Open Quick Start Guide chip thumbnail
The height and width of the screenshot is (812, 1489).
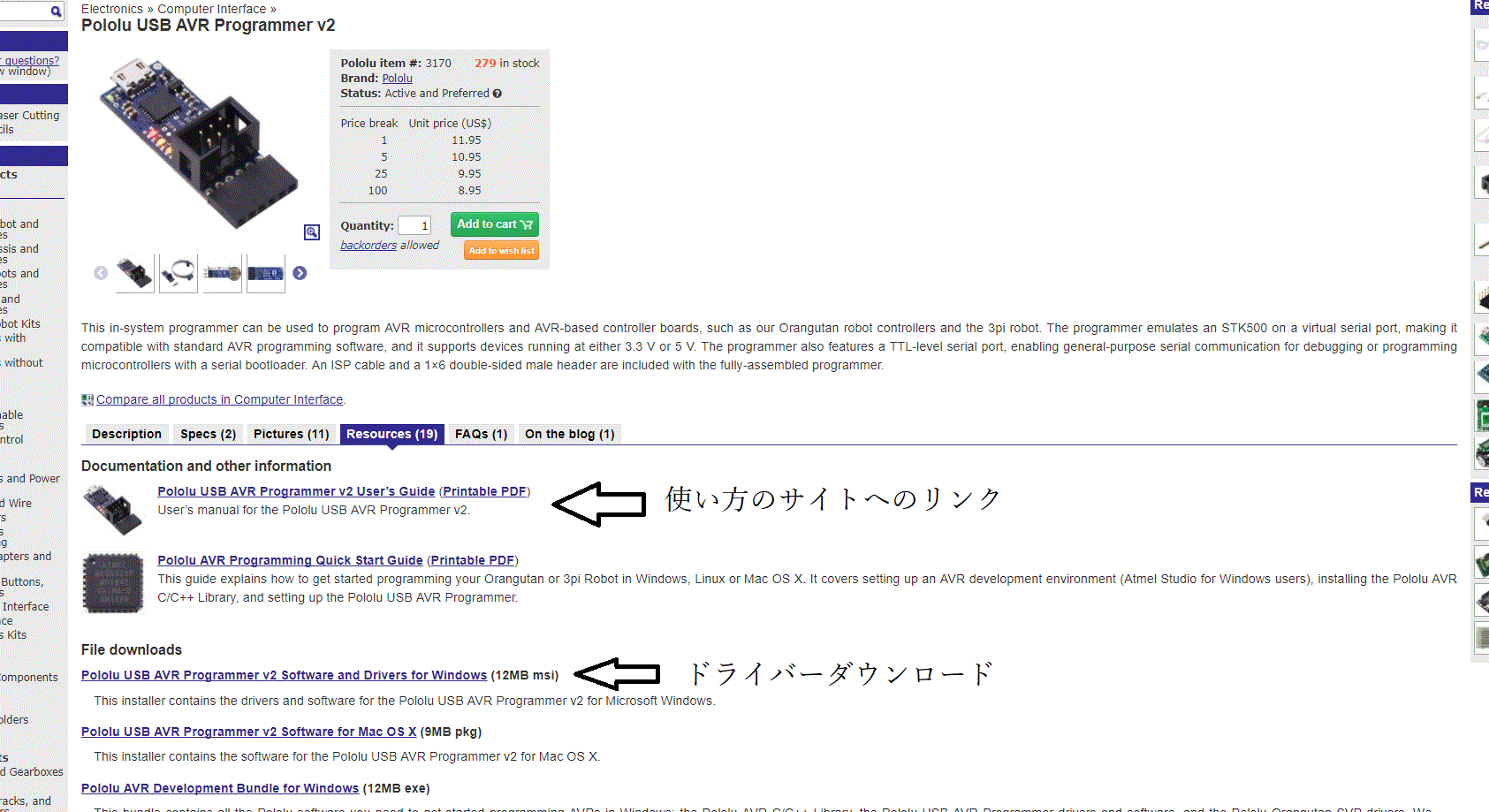112,582
